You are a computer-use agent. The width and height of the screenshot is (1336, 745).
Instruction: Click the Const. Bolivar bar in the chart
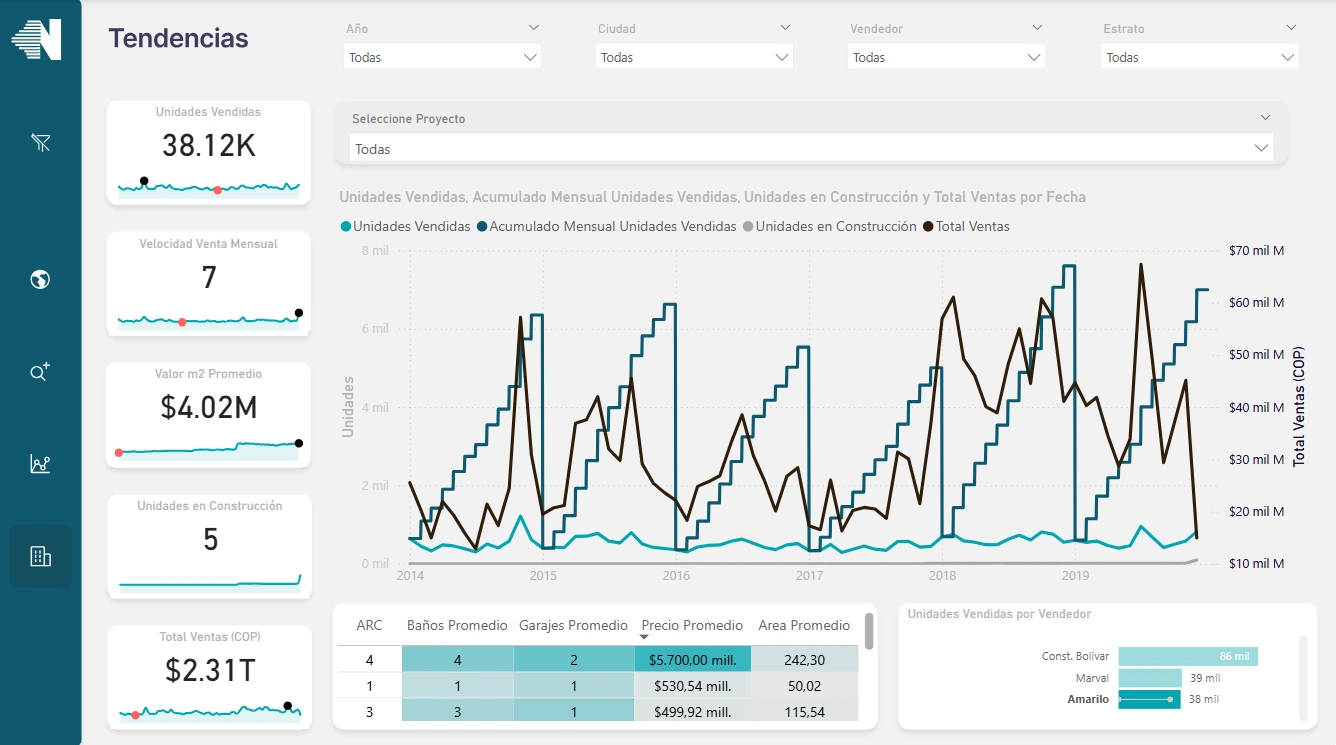tap(1187, 657)
